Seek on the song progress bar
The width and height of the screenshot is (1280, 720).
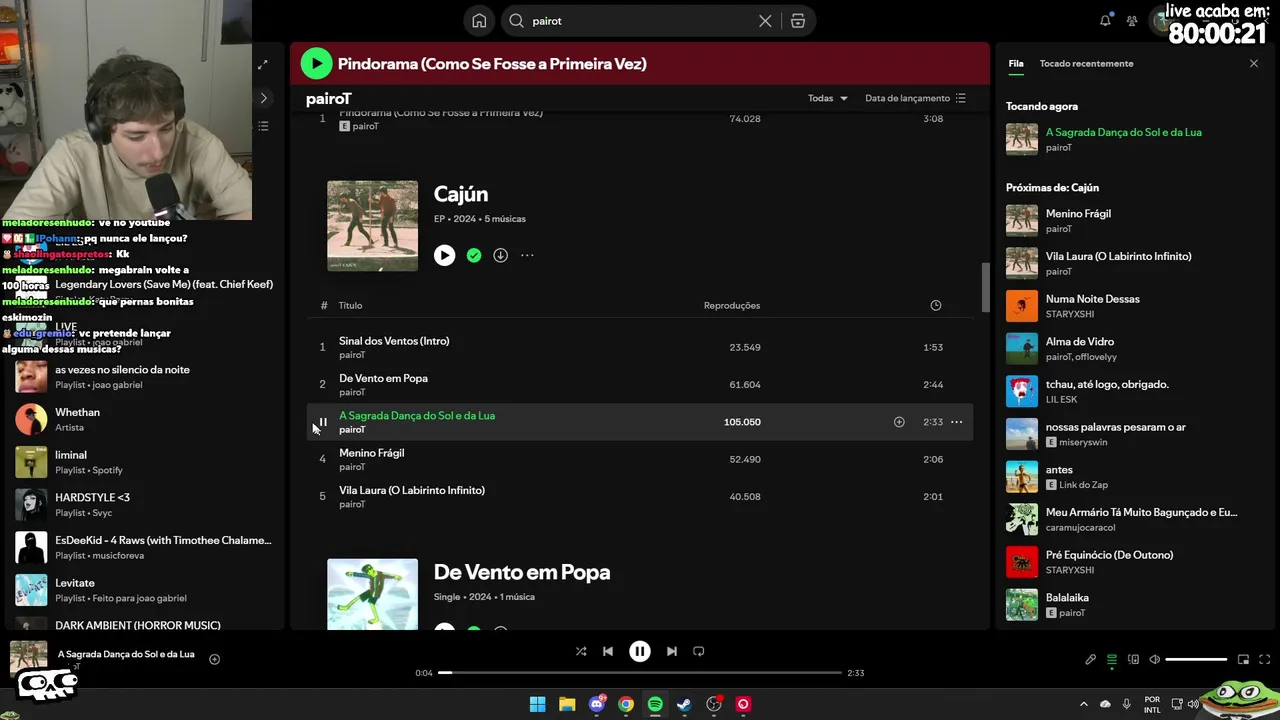[x=640, y=673]
